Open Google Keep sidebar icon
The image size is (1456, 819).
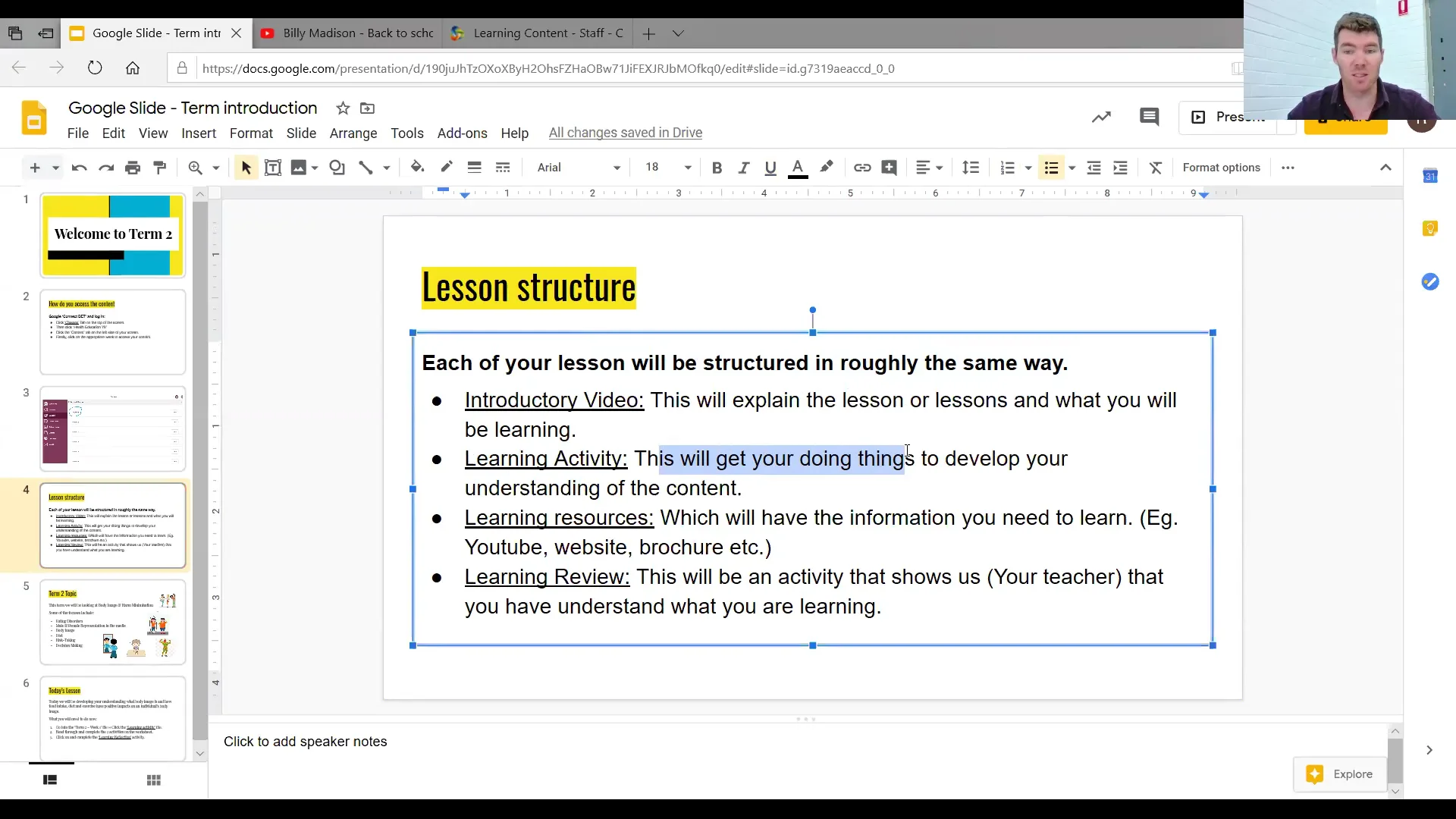[x=1430, y=229]
